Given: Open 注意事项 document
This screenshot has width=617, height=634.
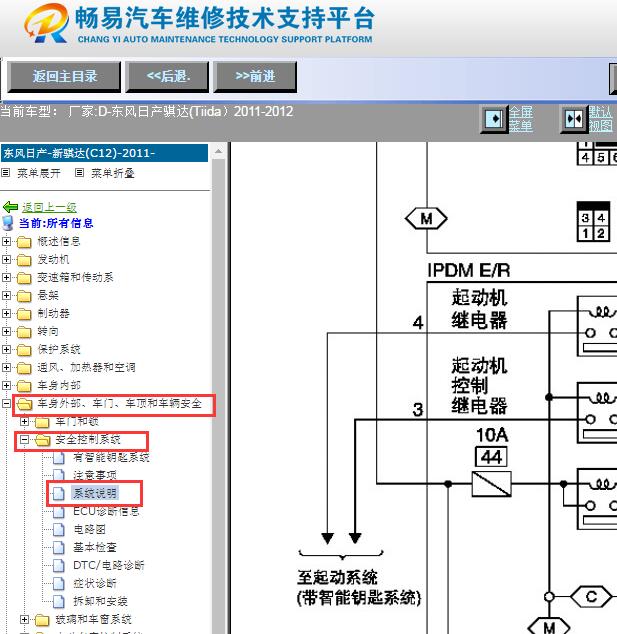Looking at the screenshot, I should click(x=95, y=475).
